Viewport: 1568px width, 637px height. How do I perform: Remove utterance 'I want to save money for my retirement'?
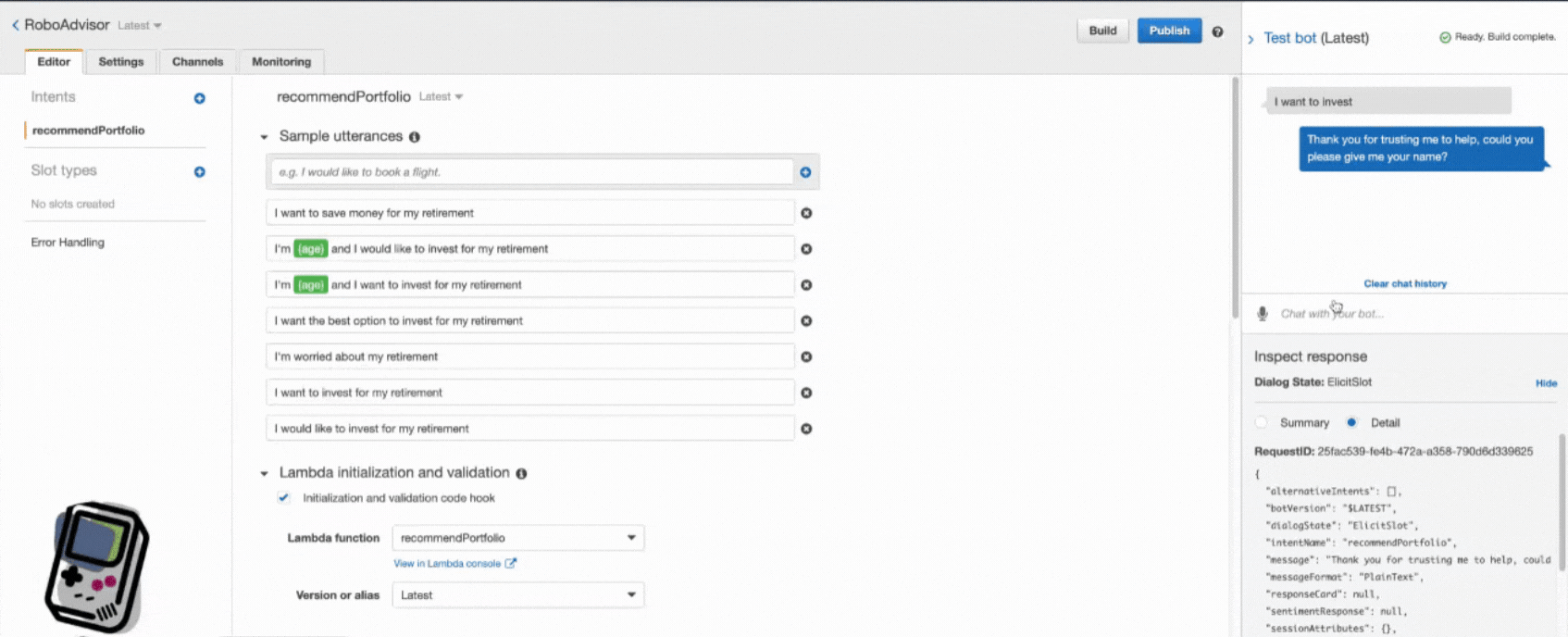pyautogui.click(x=806, y=213)
